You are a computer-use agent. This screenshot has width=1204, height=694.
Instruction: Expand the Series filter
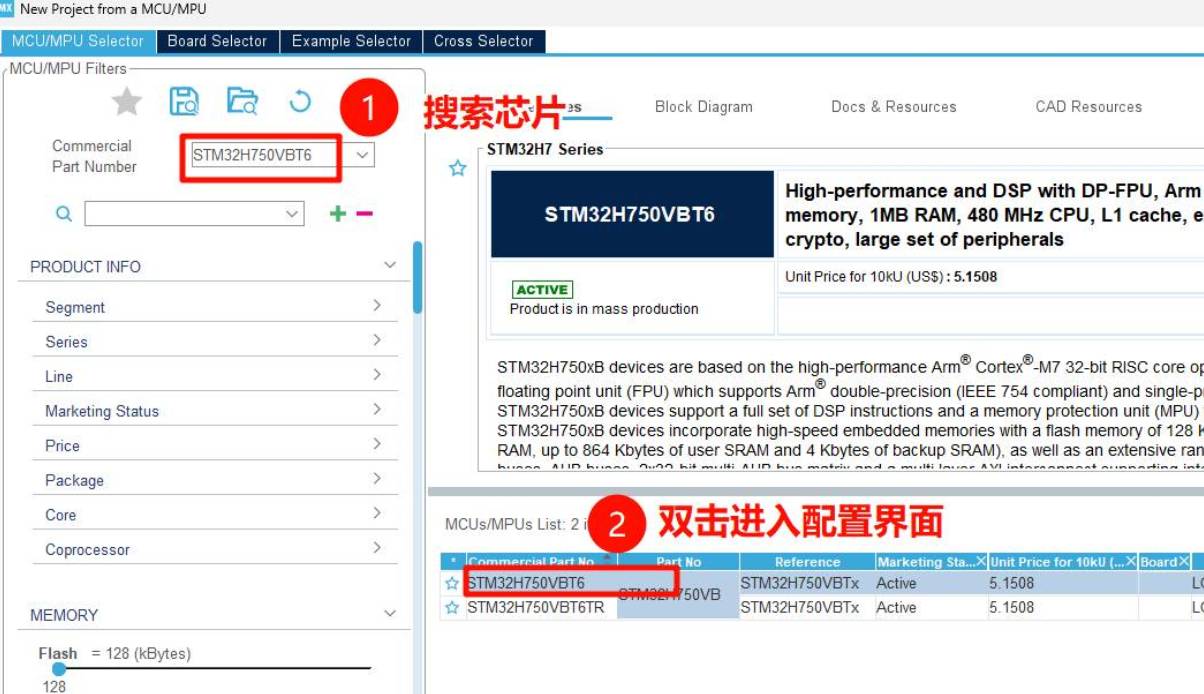point(377,340)
